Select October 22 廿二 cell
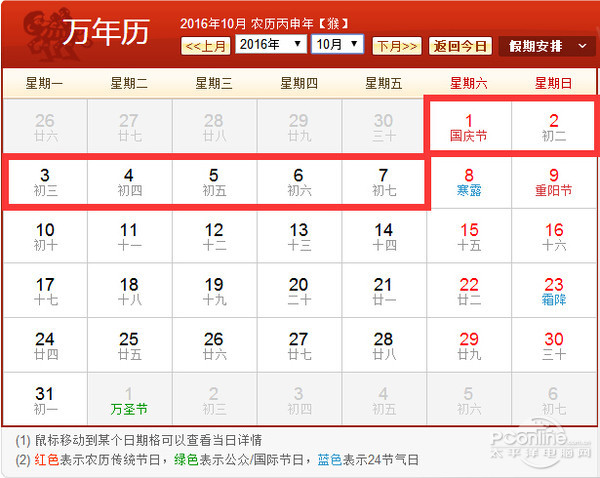 tap(469, 290)
